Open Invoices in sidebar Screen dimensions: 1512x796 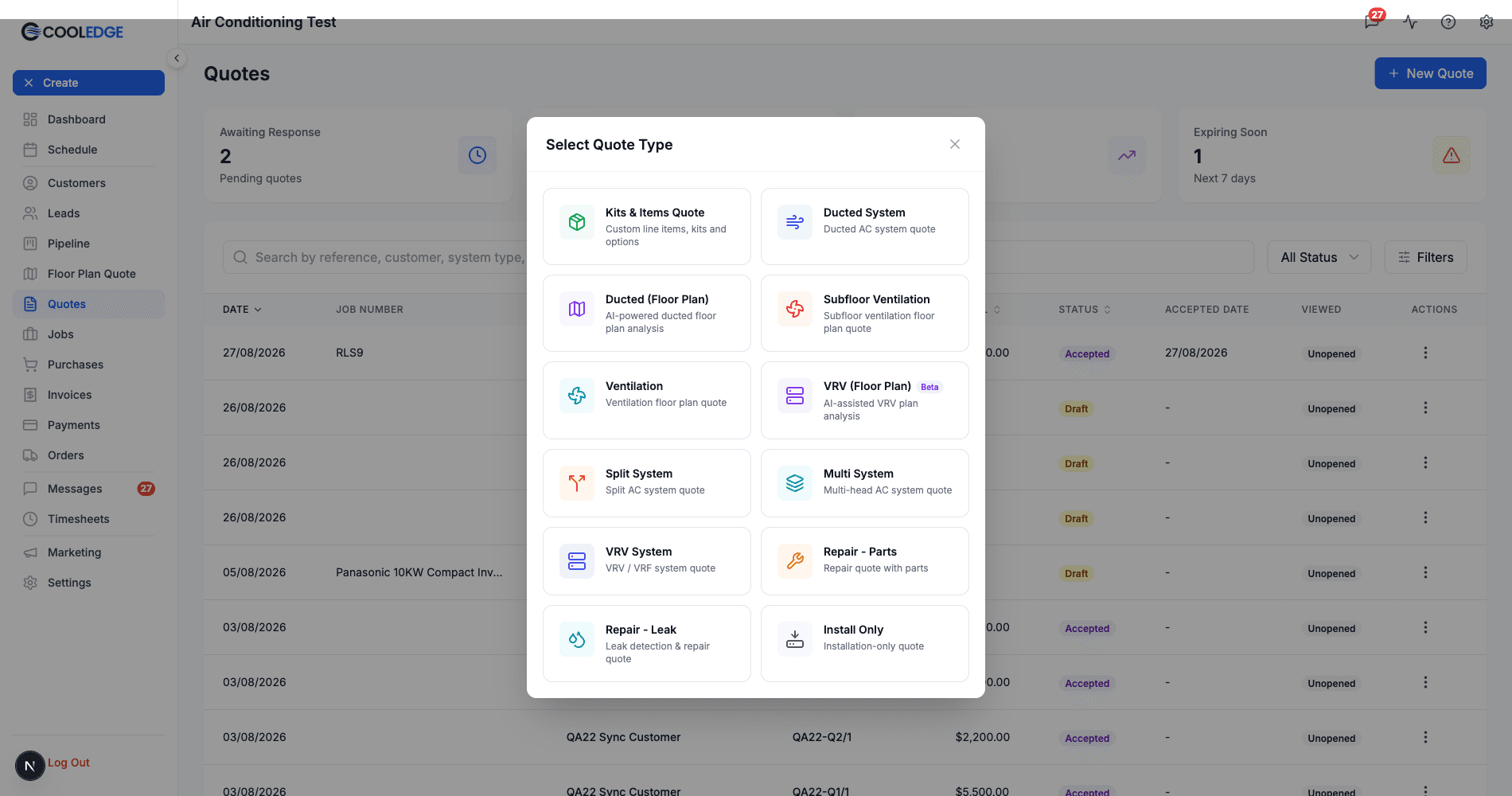[x=88, y=395]
